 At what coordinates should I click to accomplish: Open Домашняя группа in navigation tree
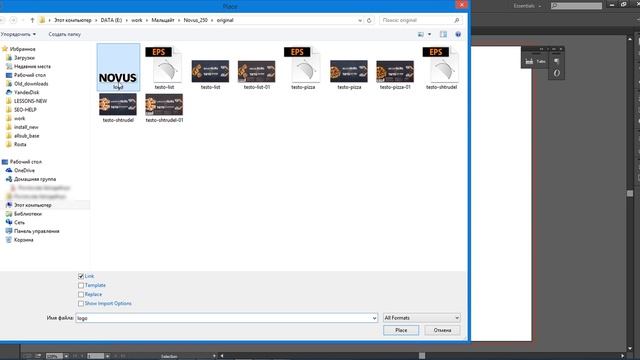[x=35, y=179]
